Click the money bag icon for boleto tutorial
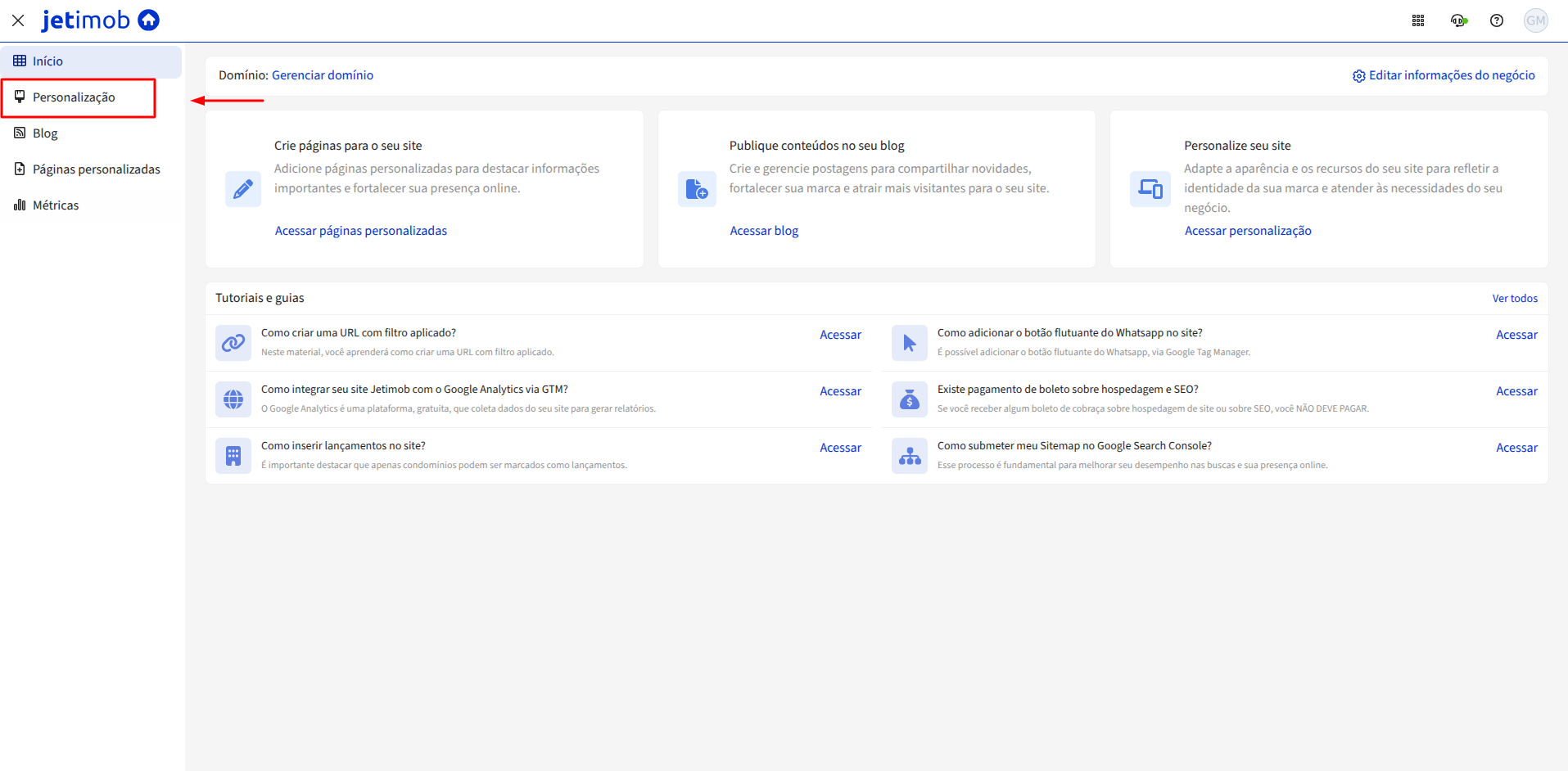The image size is (1568, 771). tap(910, 399)
